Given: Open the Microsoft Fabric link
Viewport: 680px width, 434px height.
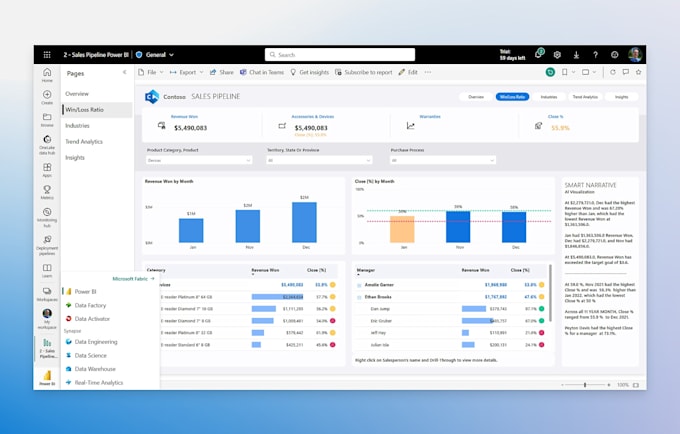Looking at the screenshot, I should click(x=133, y=279).
